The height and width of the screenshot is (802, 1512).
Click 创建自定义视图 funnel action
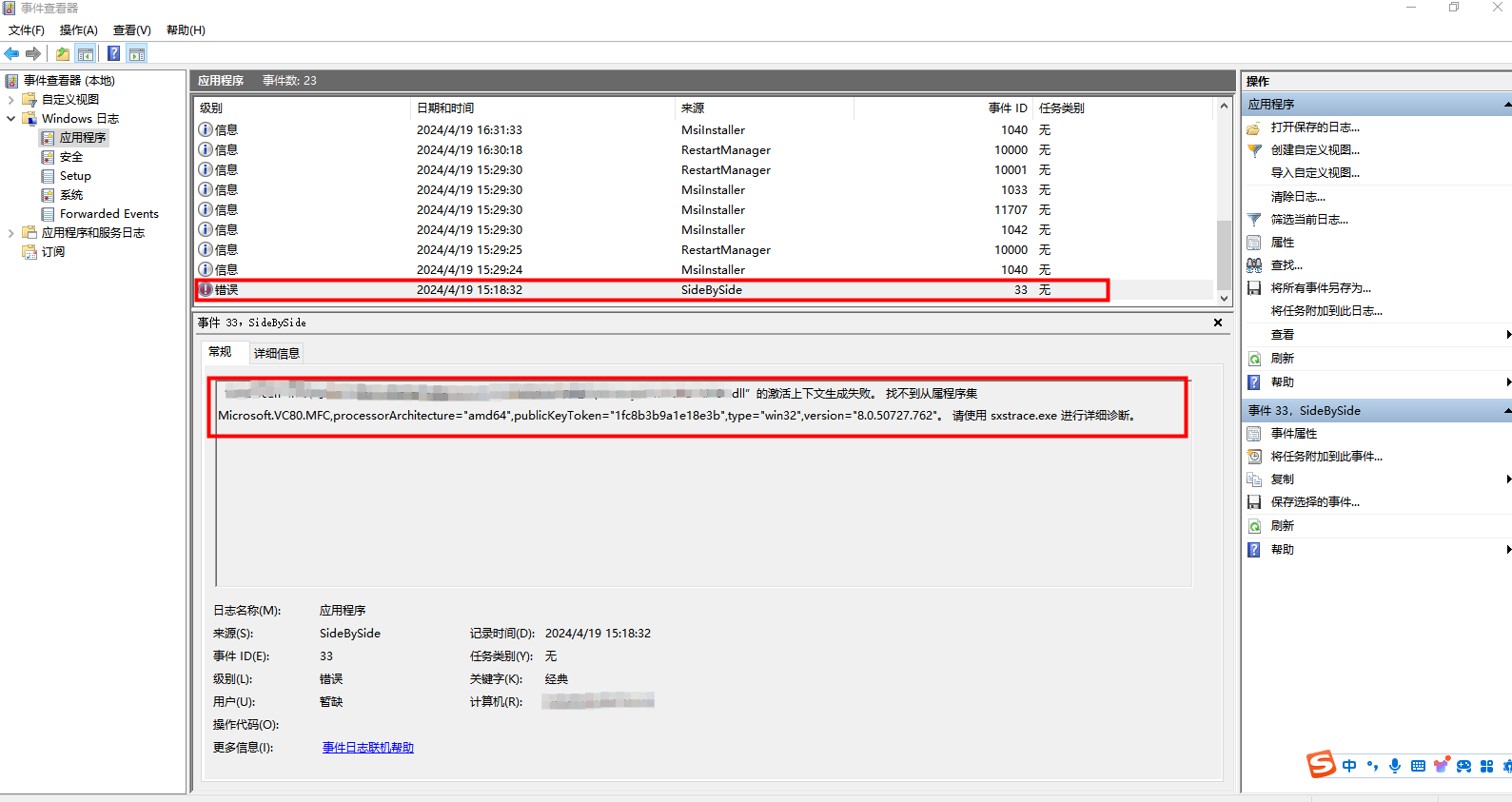pyautogui.click(x=1315, y=149)
